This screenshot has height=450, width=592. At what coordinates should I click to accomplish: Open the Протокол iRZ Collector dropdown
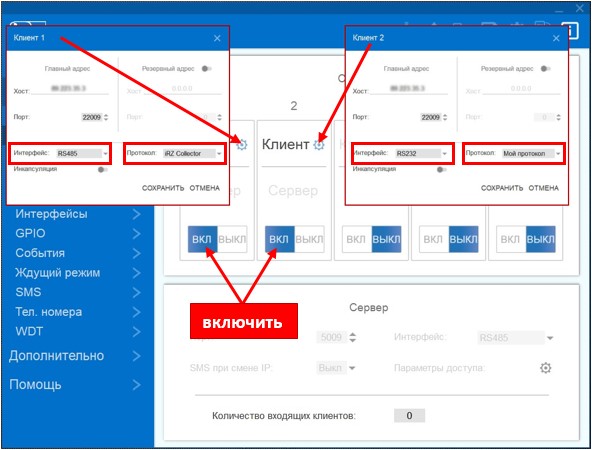click(x=193, y=153)
